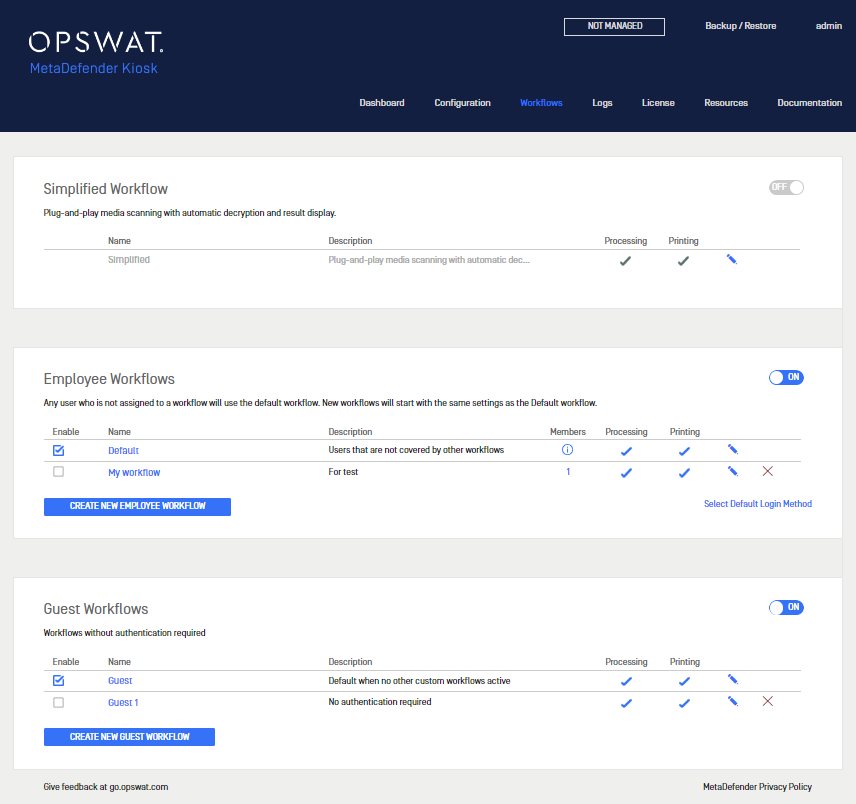
Task: Open the Documentation tab
Action: click(810, 103)
